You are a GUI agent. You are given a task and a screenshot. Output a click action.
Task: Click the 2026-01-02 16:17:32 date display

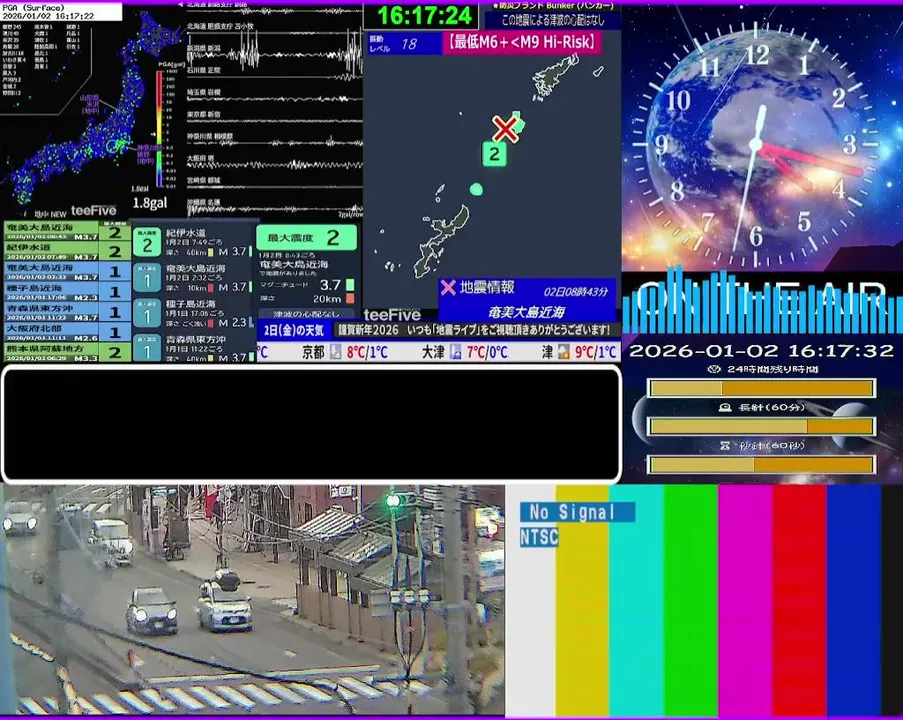(x=761, y=350)
